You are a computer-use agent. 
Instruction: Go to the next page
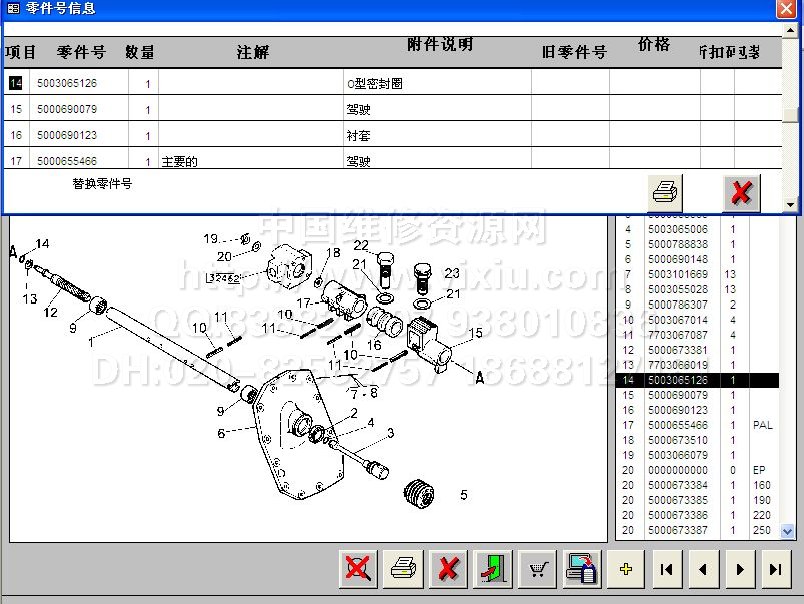click(x=739, y=569)
